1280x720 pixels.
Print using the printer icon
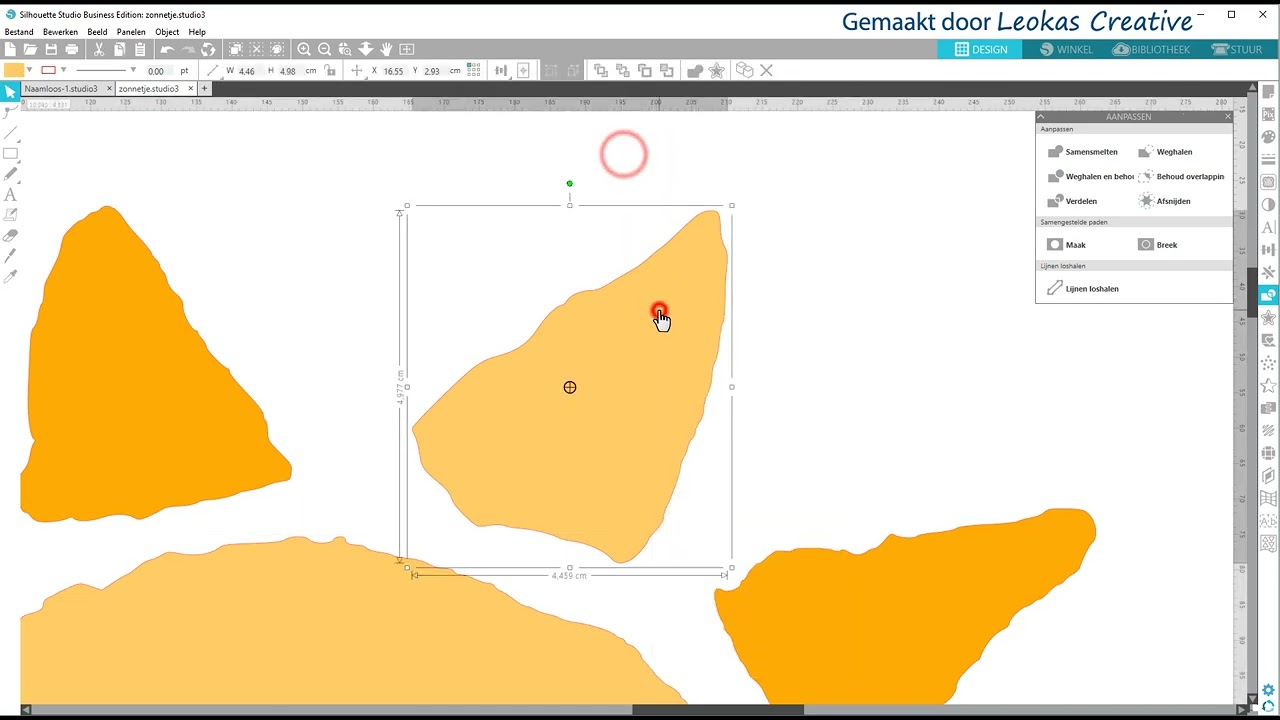[x=72, y=49]
